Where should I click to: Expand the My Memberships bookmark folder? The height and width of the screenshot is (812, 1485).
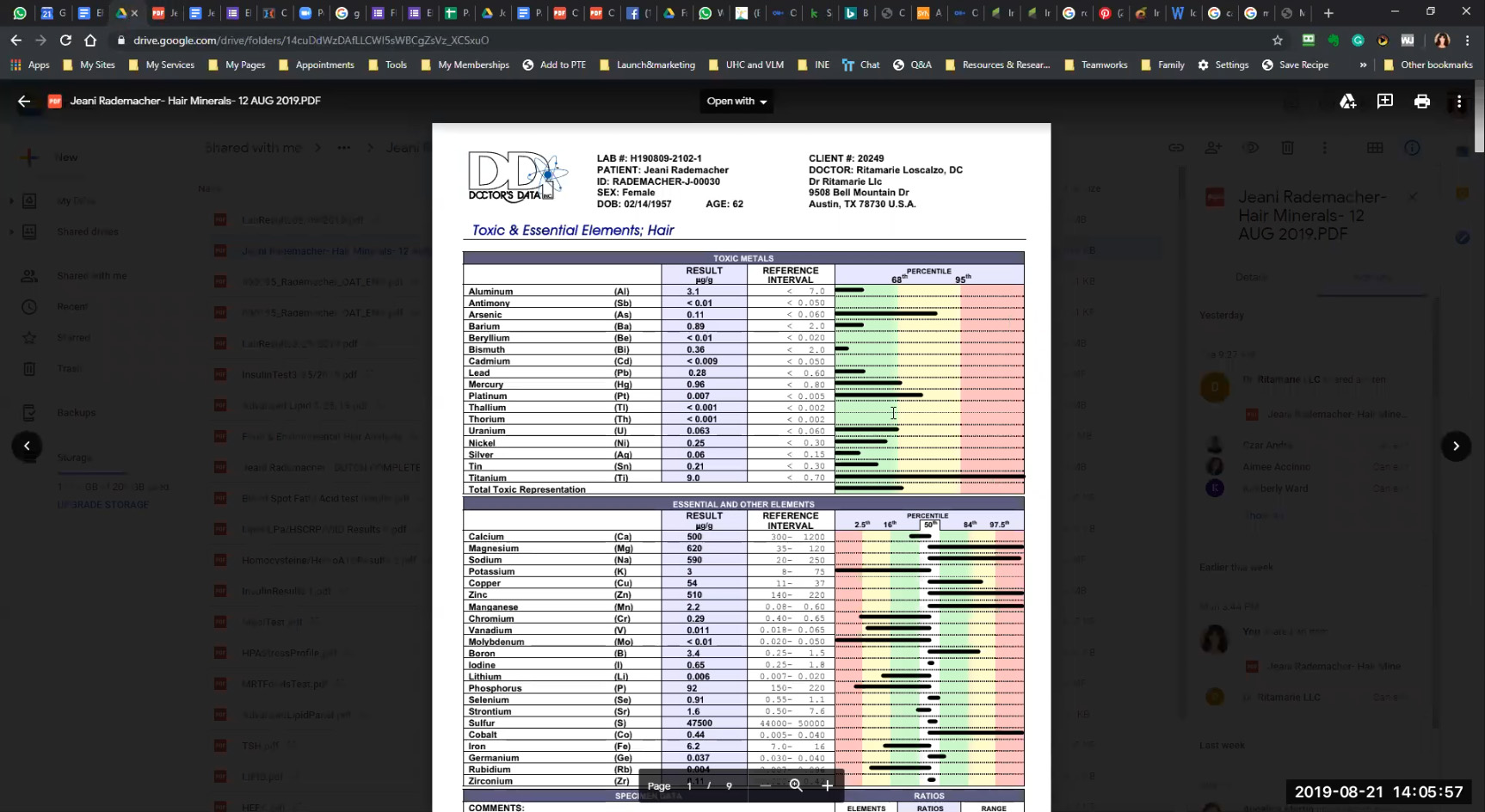click(x=465, y=65)
